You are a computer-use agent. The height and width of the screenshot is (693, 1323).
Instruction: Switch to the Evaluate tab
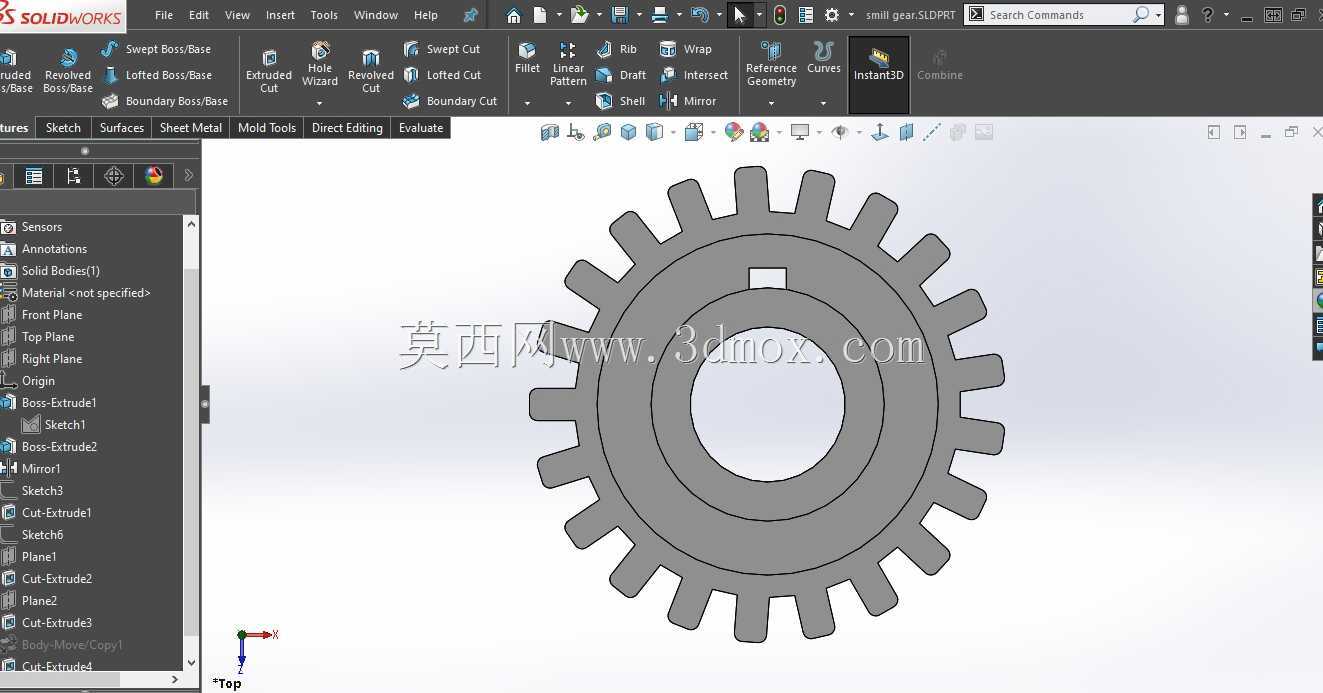[x=421, y=128]
